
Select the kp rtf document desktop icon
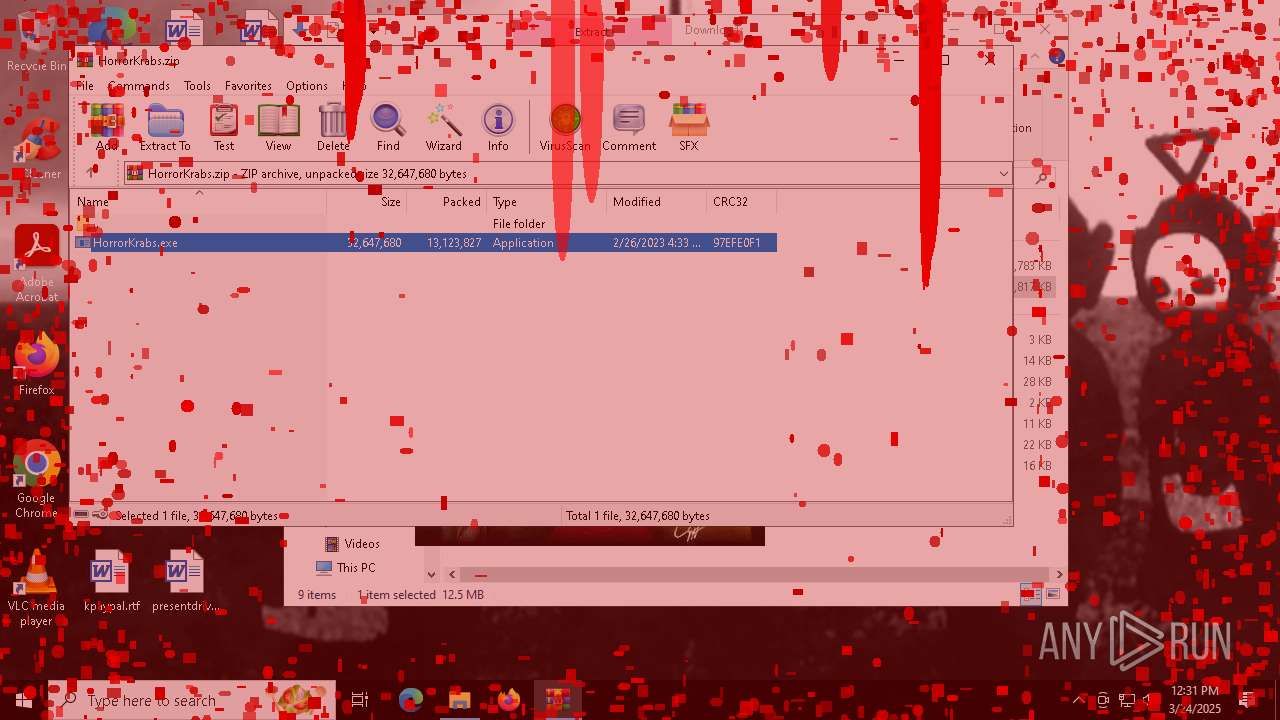pyautogui.click(x=111, y=582)
